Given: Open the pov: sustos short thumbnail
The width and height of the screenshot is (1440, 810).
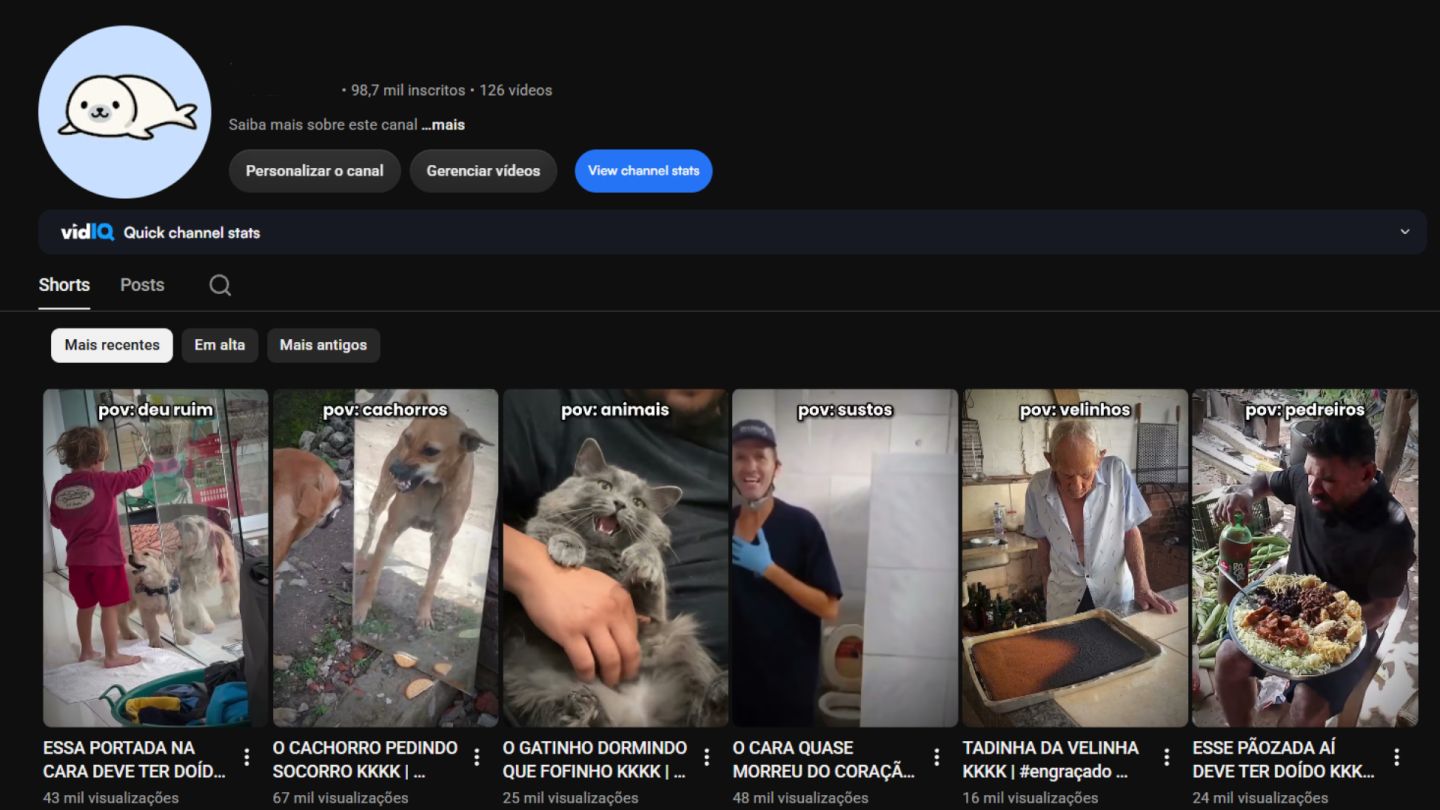Looking at the screenshot, I should 845,558.
